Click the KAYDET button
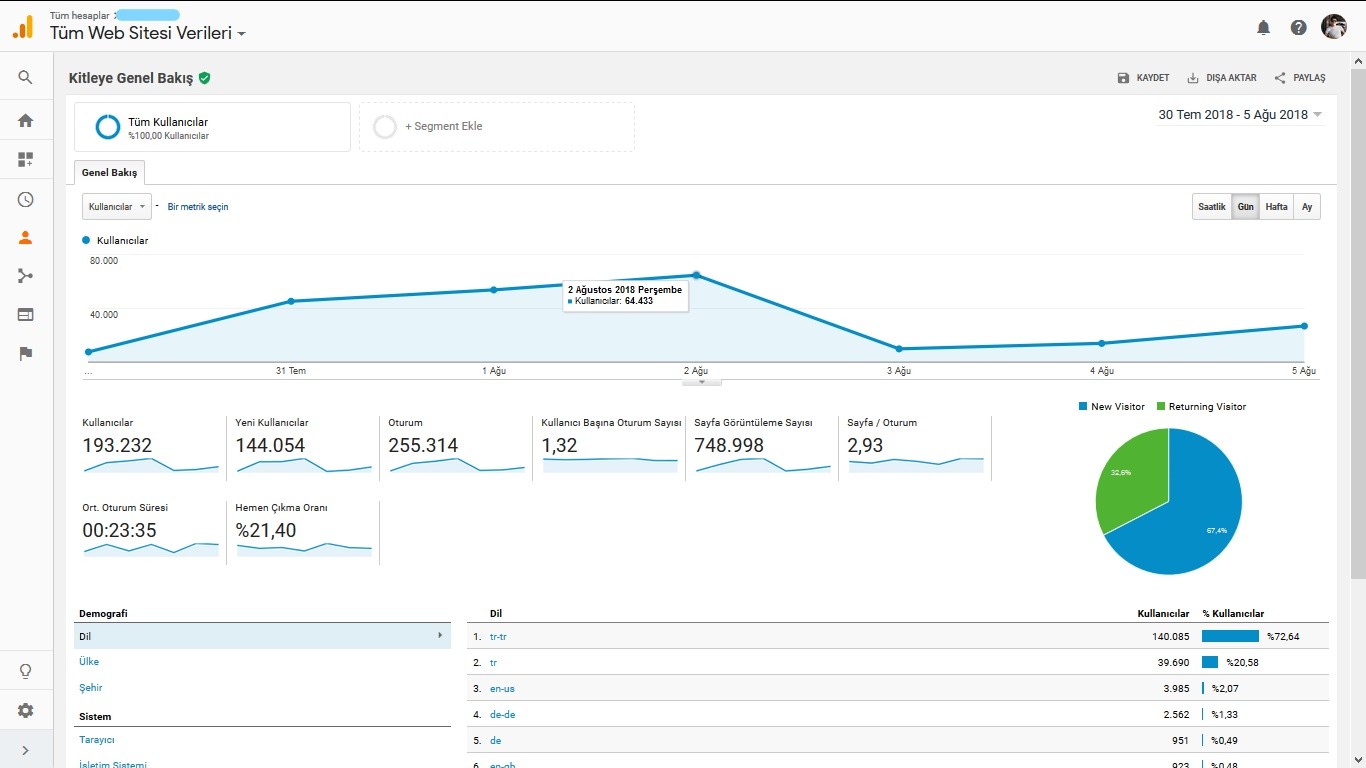 click(x=1143, y=78)
